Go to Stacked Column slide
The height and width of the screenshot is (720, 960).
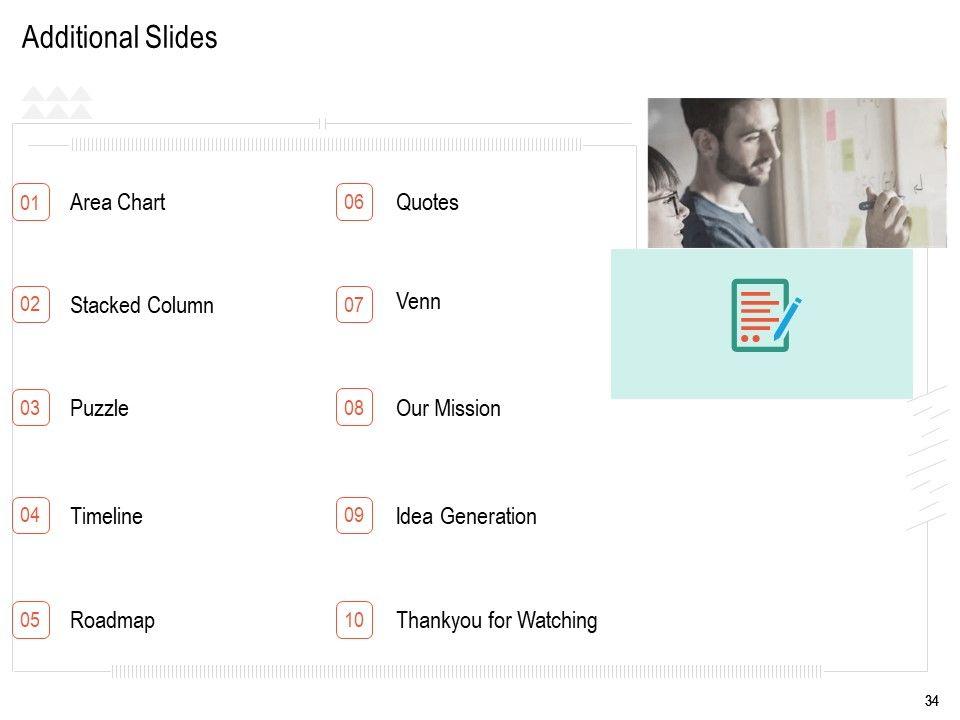pos(141,306)
